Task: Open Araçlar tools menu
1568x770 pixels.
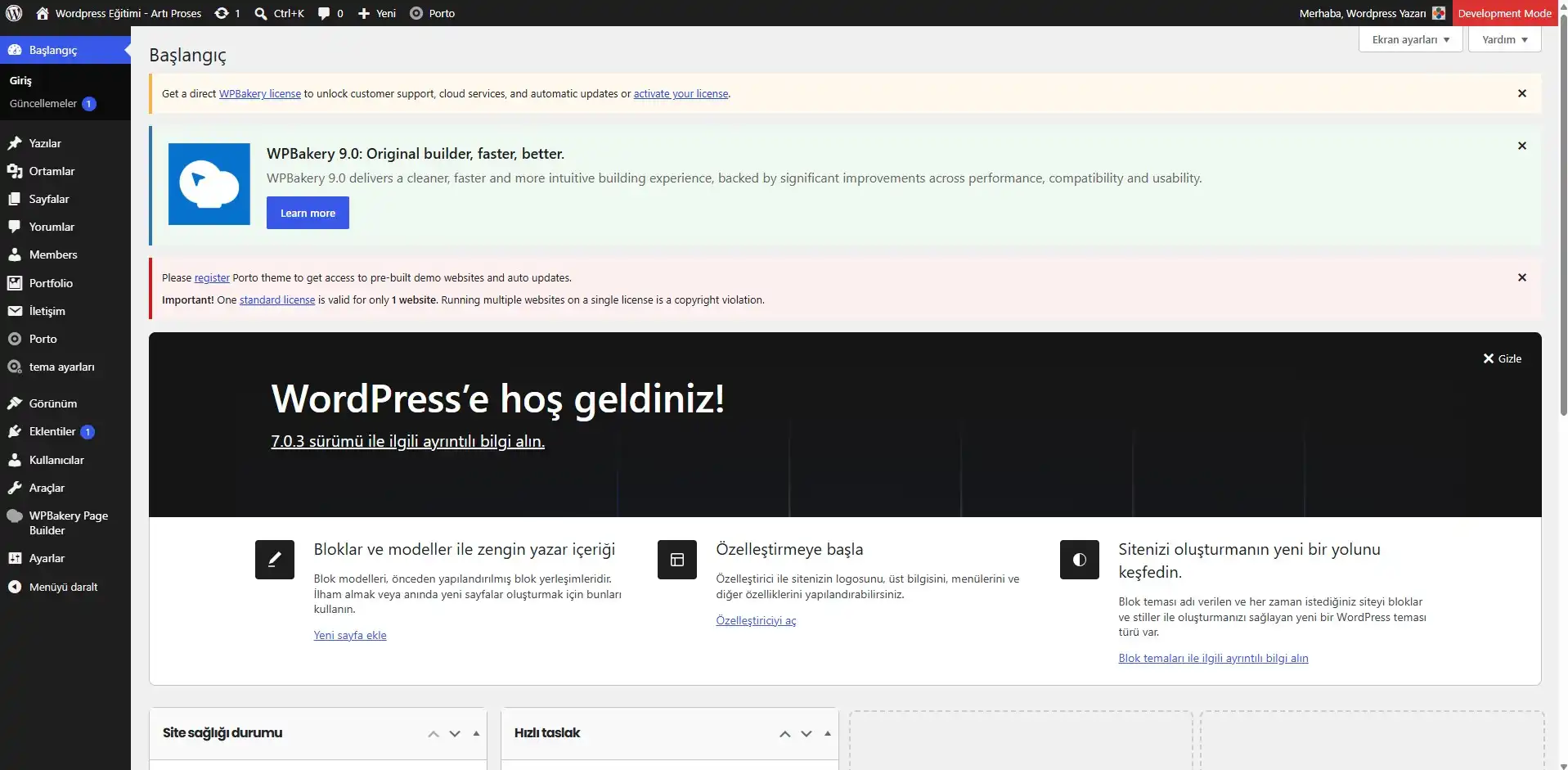Action: click(x=65, y=488)
